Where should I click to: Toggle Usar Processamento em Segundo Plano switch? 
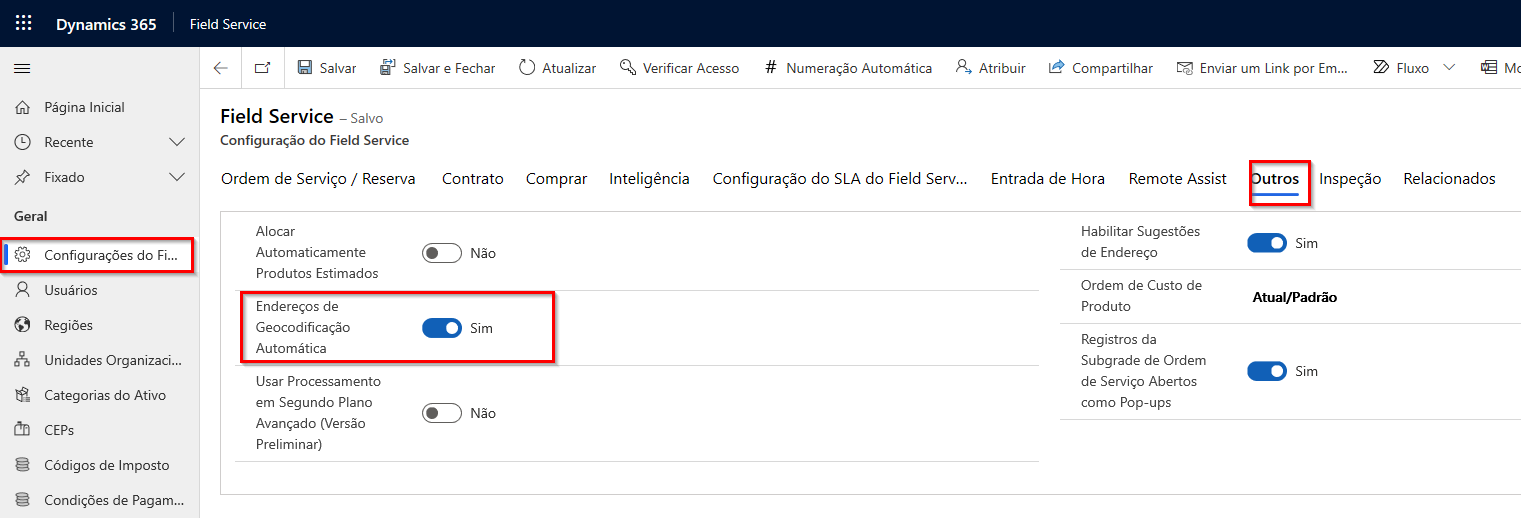coord(442,413)
